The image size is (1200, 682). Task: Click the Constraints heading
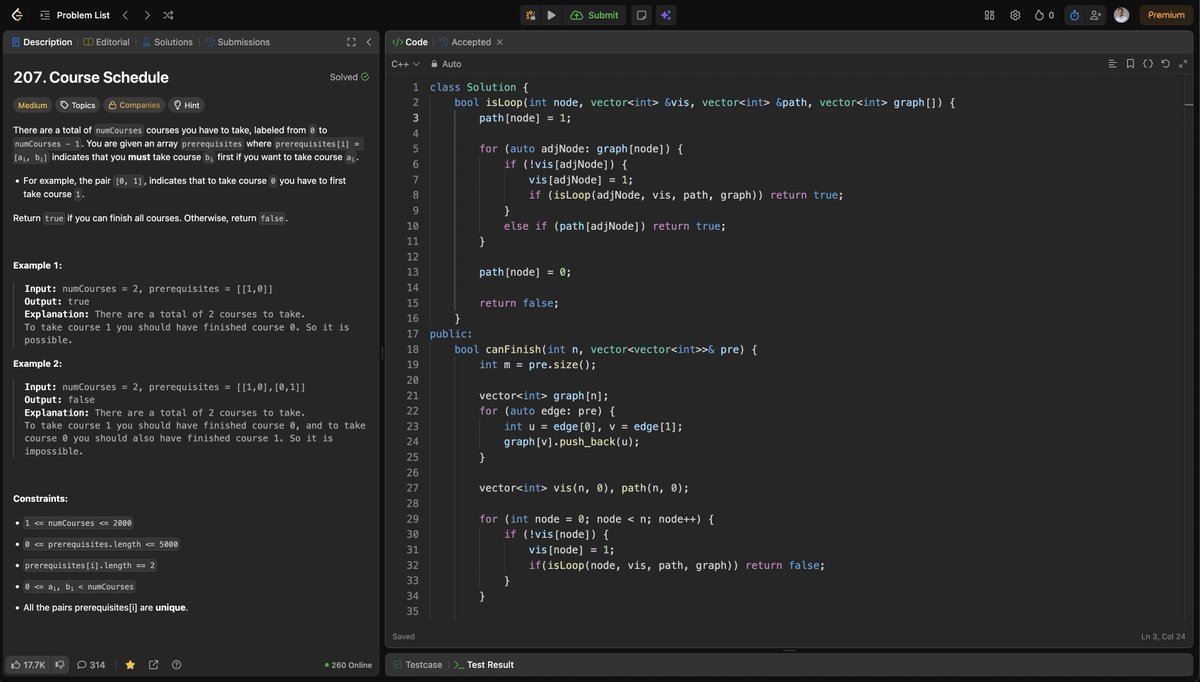pyautogui.click(x=41, y=499)
